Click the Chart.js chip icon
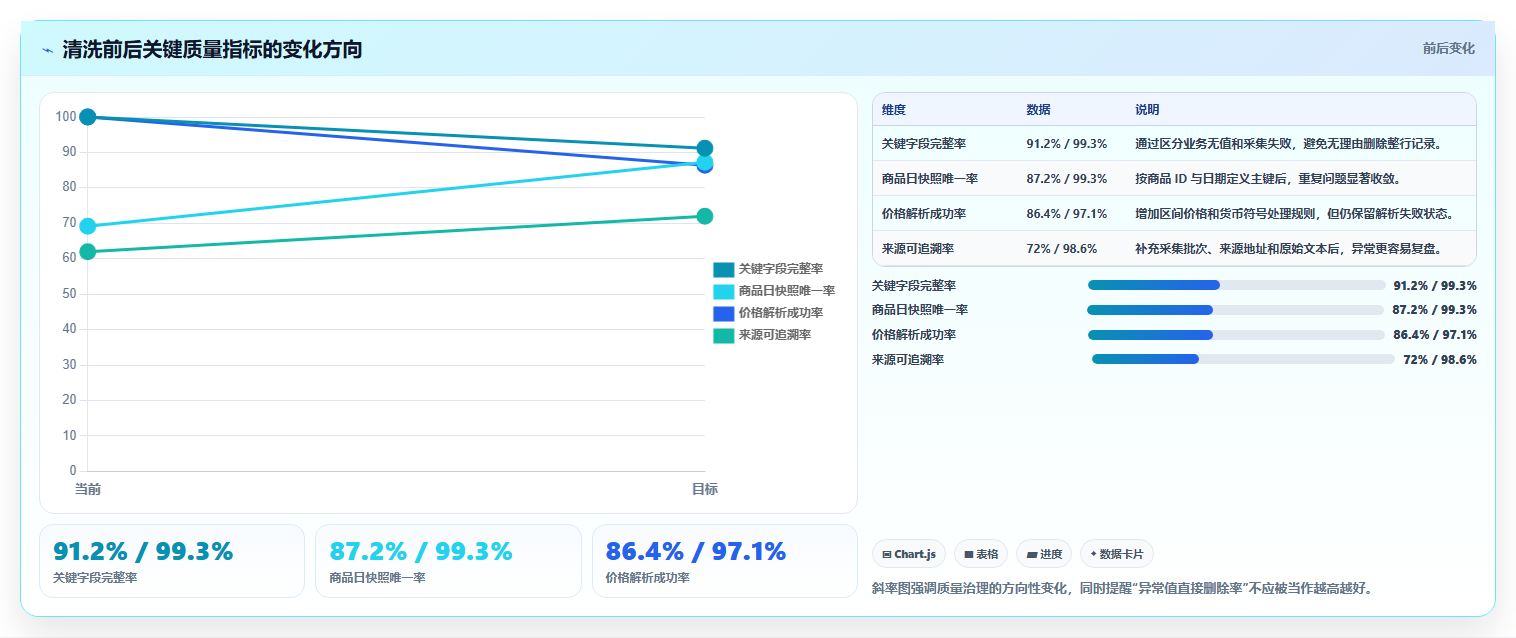 pyautogui.click(x=887, y=554)
